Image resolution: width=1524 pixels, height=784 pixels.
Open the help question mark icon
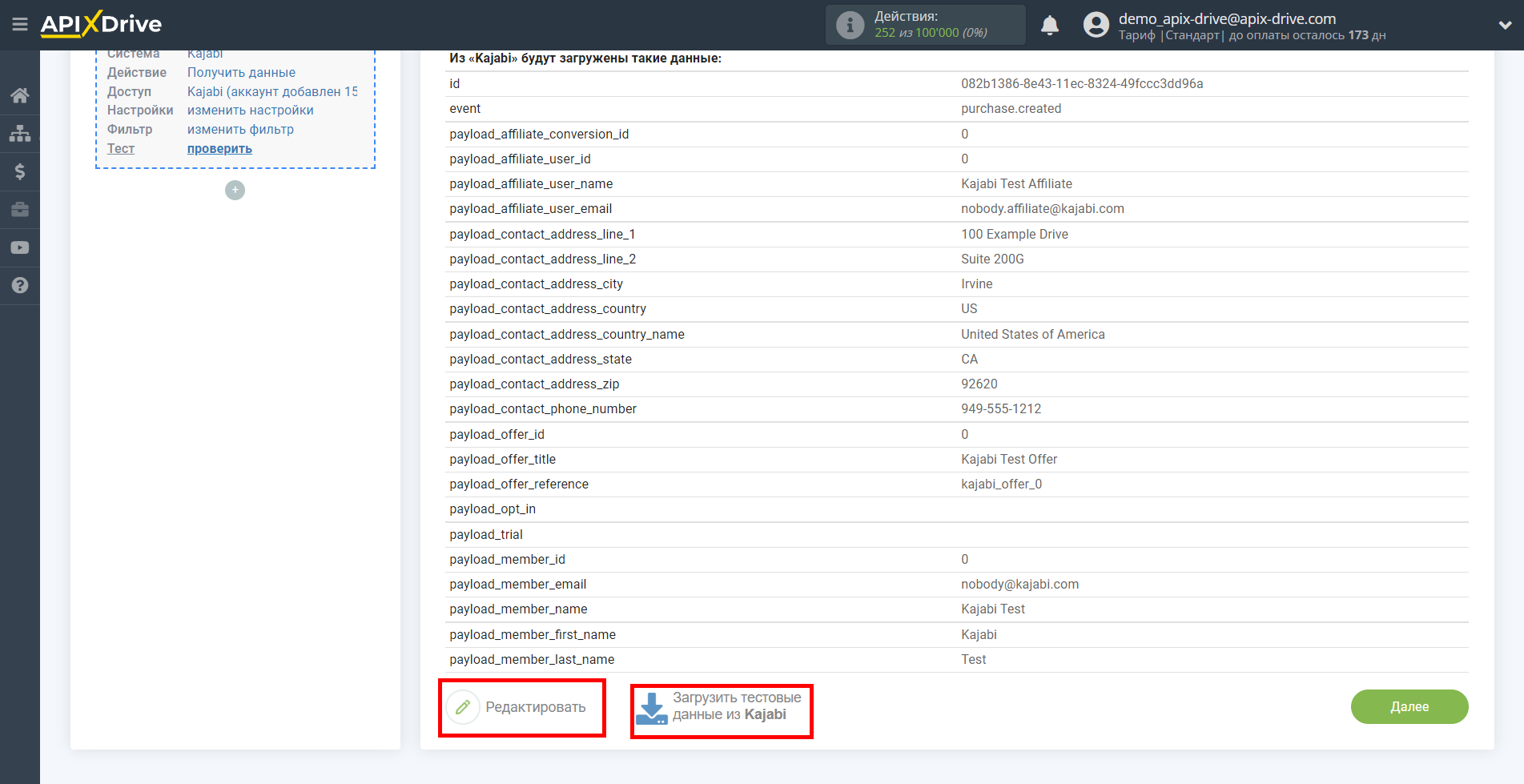pyautogui.click(x=20, y=285)
